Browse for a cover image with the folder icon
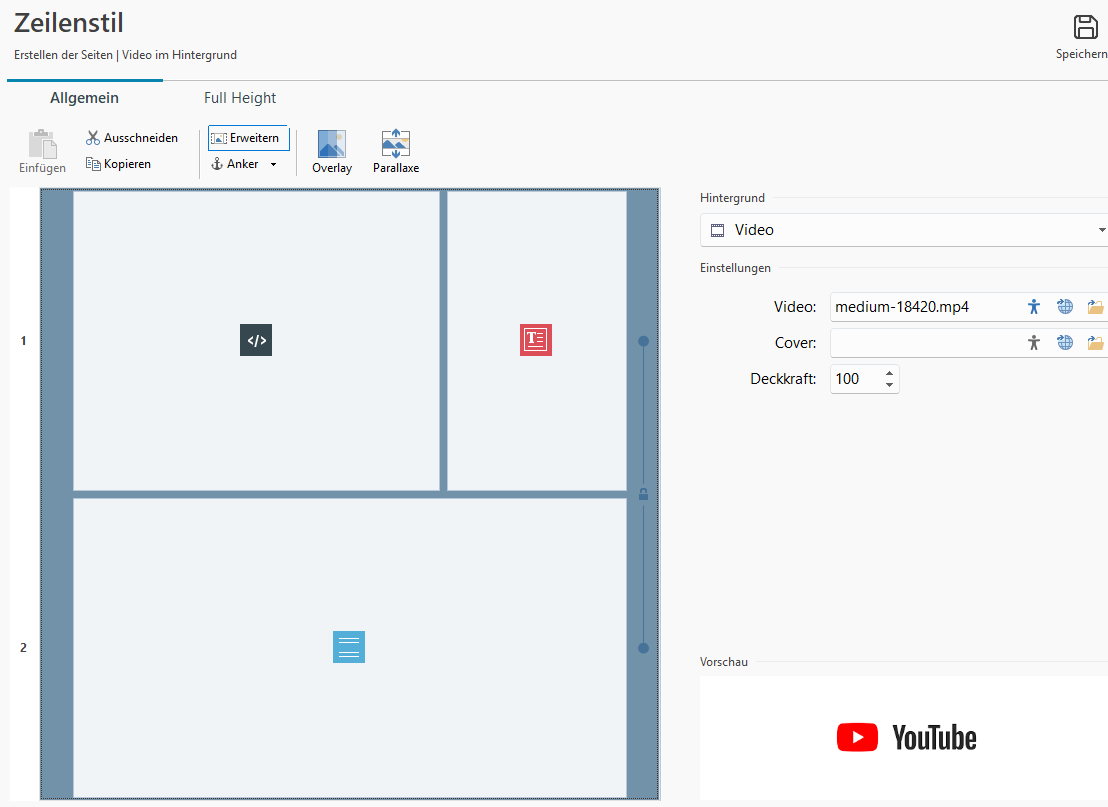This screenshot has width=1108, height=807. (1095, 343)
